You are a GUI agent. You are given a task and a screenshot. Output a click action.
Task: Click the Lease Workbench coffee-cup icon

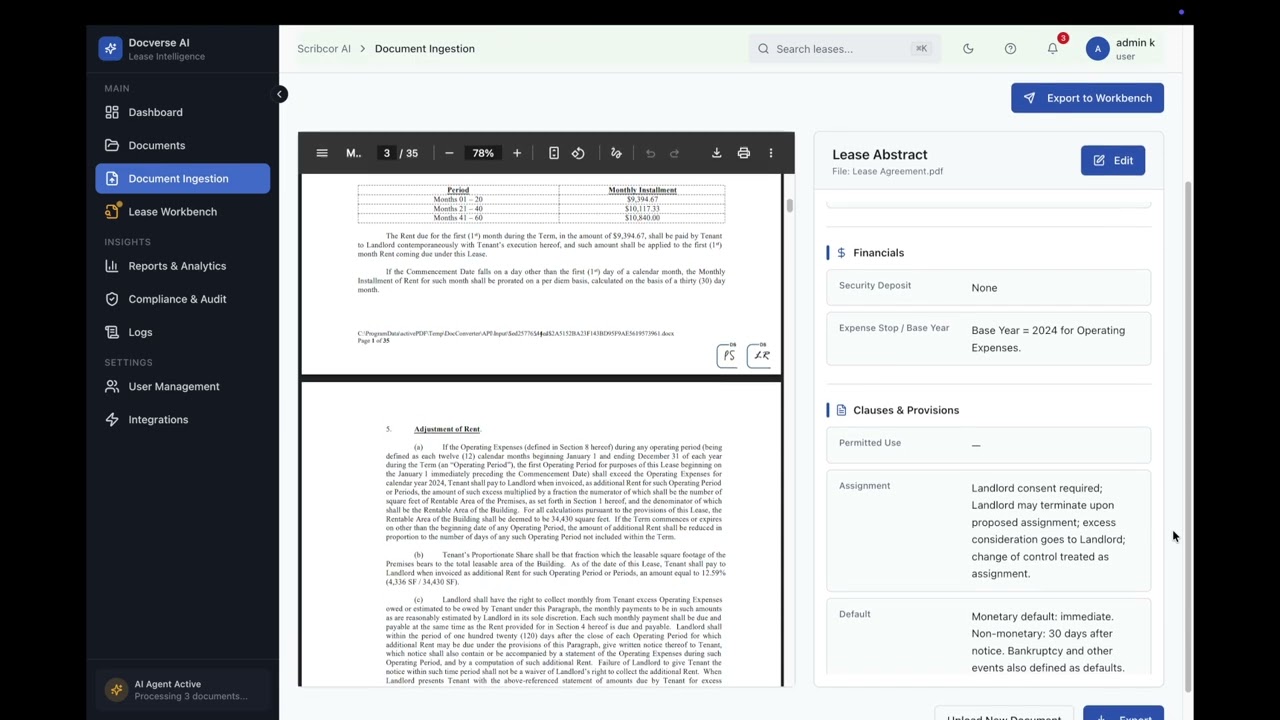click(112, 211)
